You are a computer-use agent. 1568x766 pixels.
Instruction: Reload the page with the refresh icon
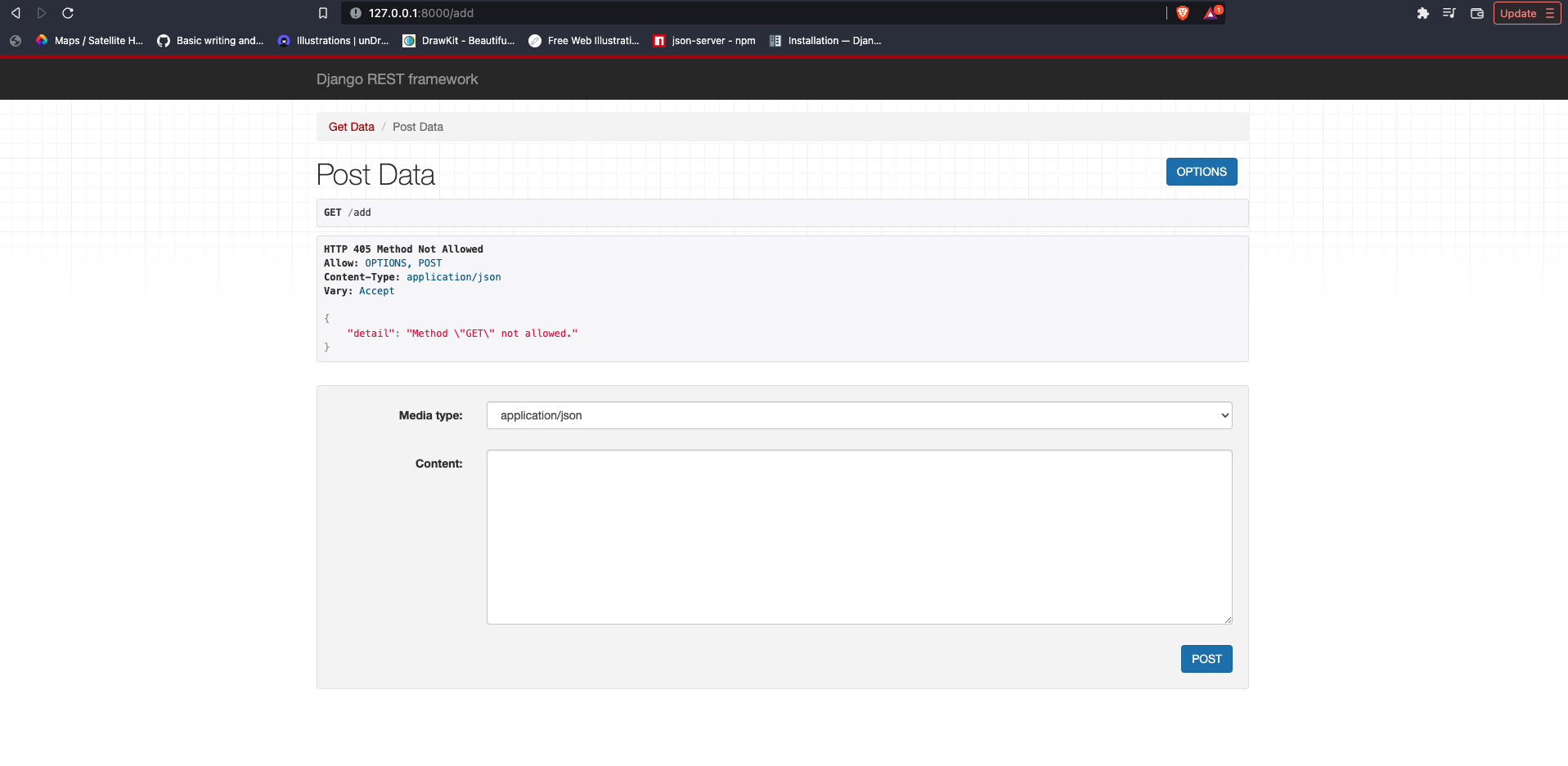pyautogui.click(x=68, y=13)
